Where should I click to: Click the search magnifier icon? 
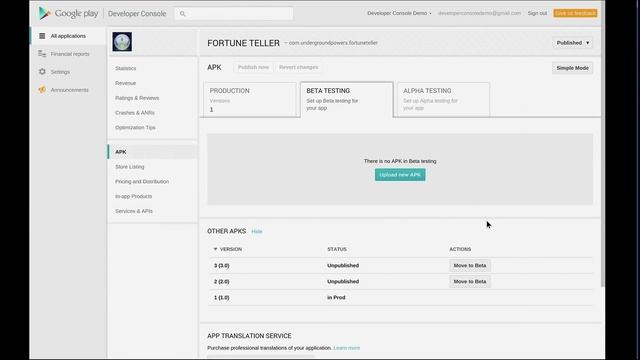point(182,14)
